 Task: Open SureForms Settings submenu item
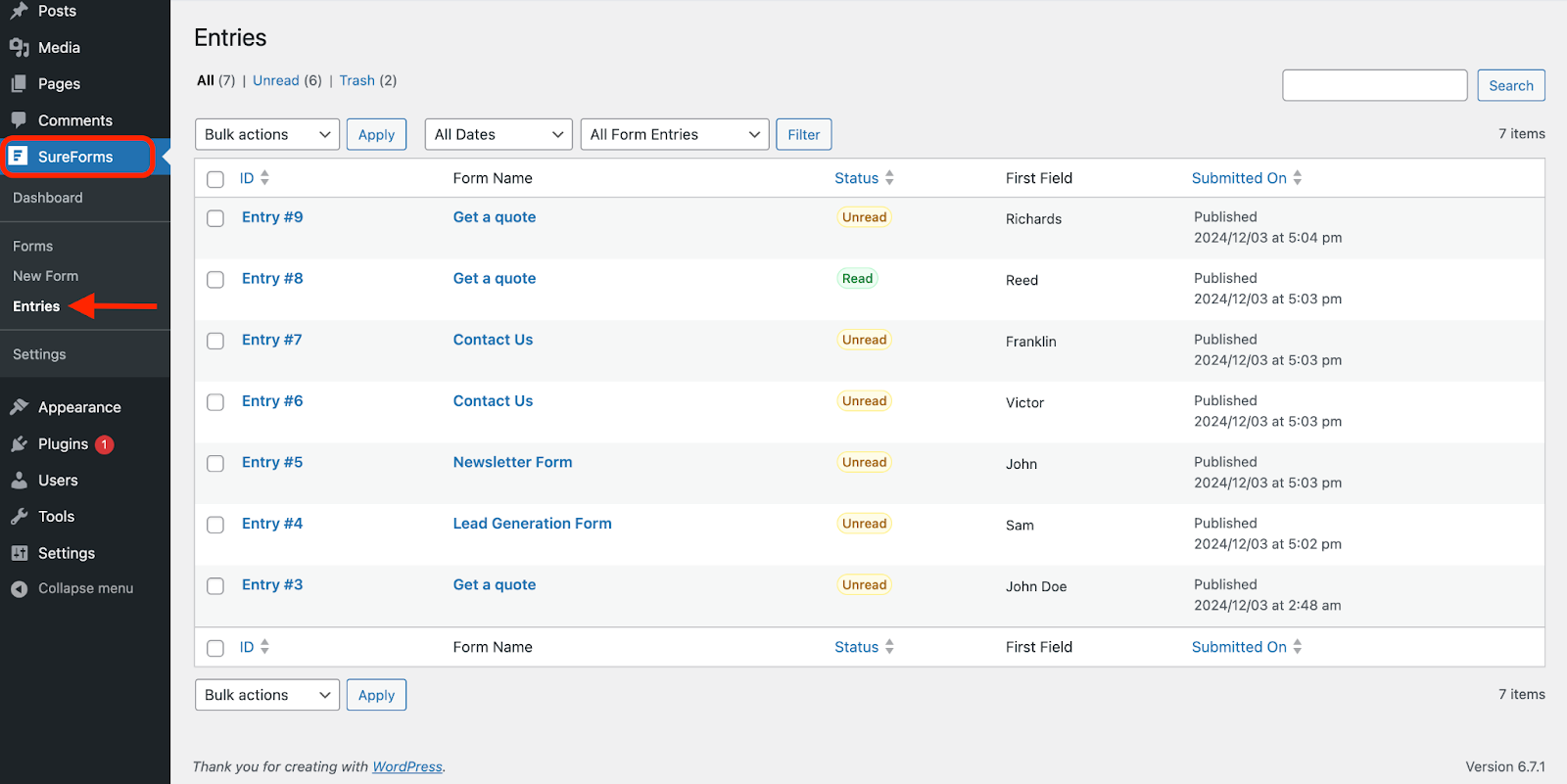tap(39, 354)
